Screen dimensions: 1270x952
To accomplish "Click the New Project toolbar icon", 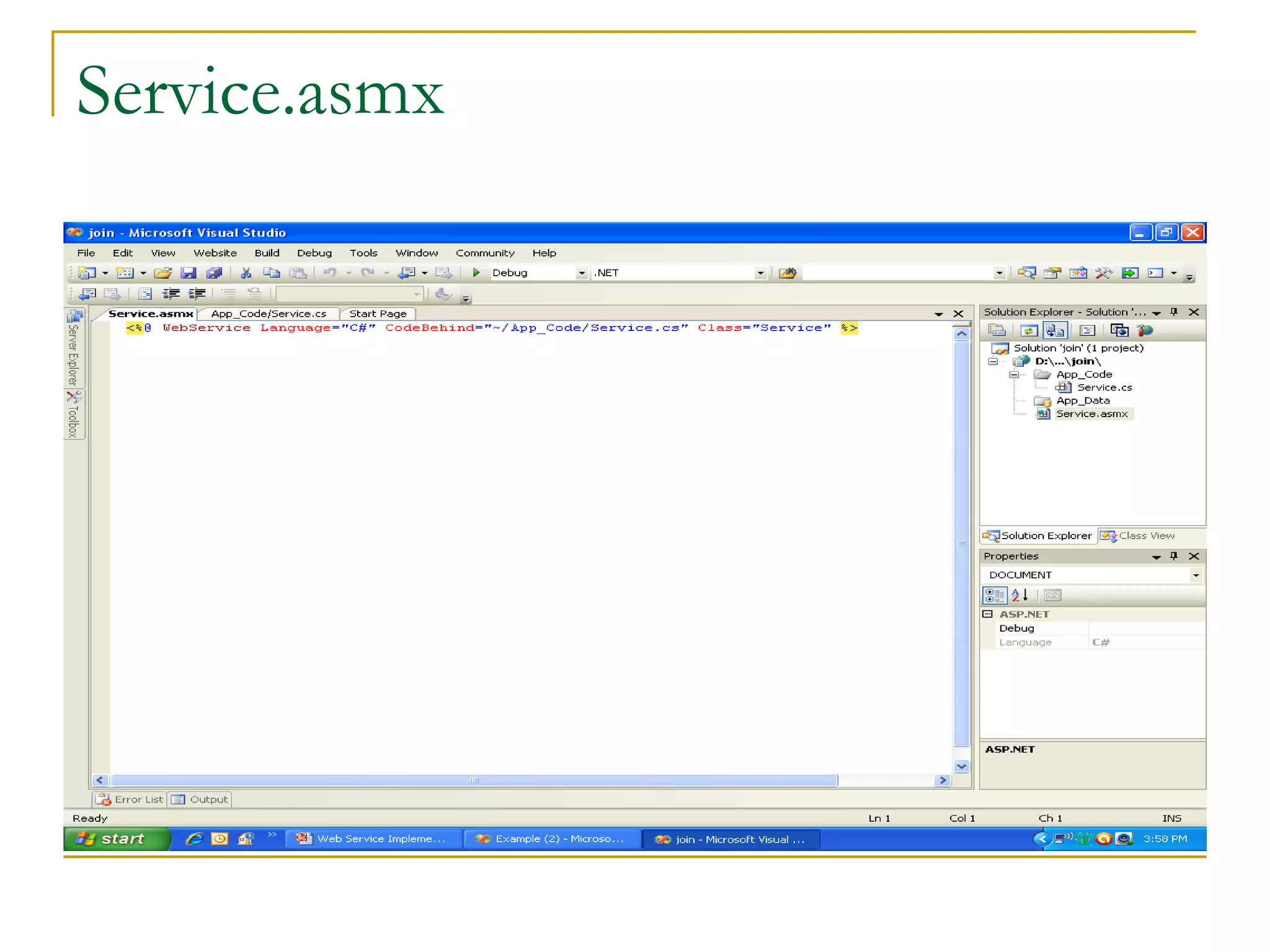I will click(87, 273).
